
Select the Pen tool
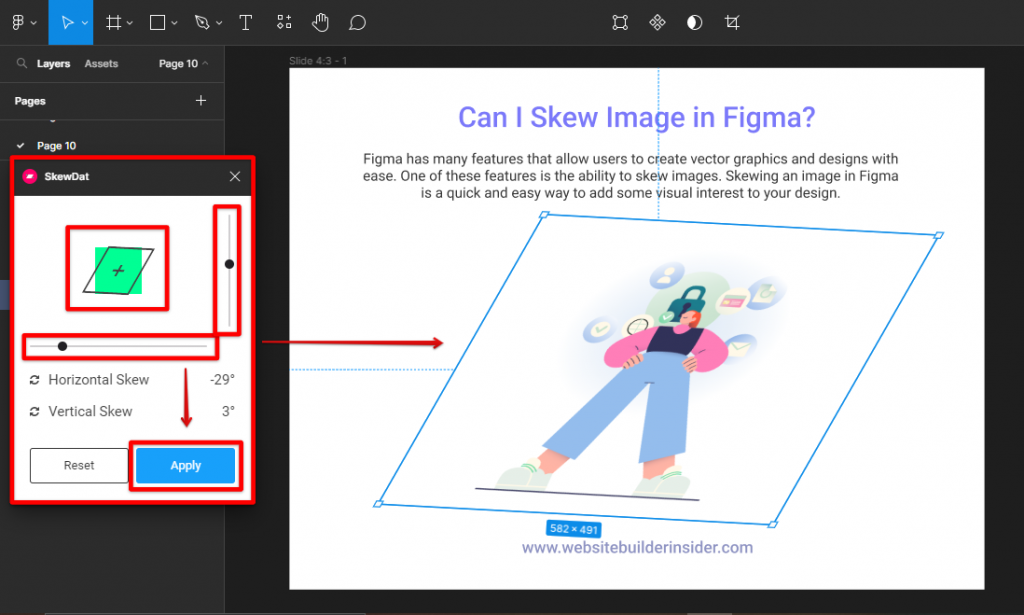[x=202, y=22]
